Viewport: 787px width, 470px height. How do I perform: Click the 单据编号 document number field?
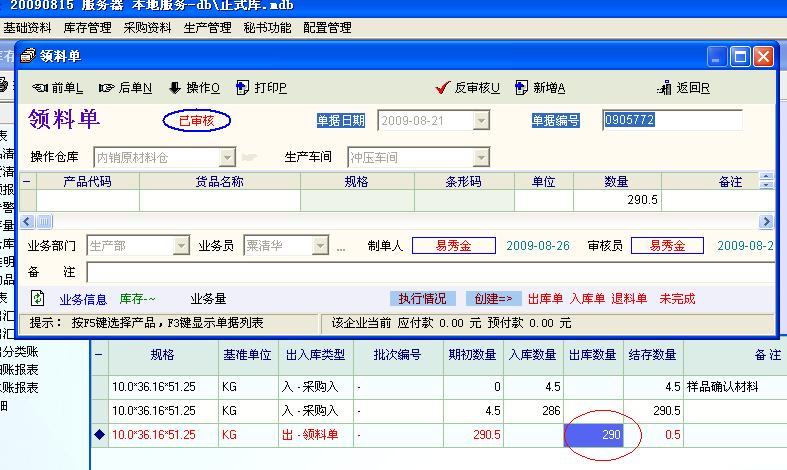[671, 121]
